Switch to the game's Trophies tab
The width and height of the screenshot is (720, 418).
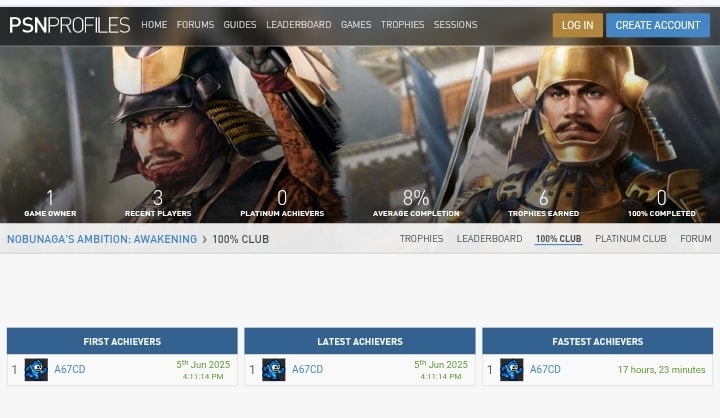tap(421, 239)
